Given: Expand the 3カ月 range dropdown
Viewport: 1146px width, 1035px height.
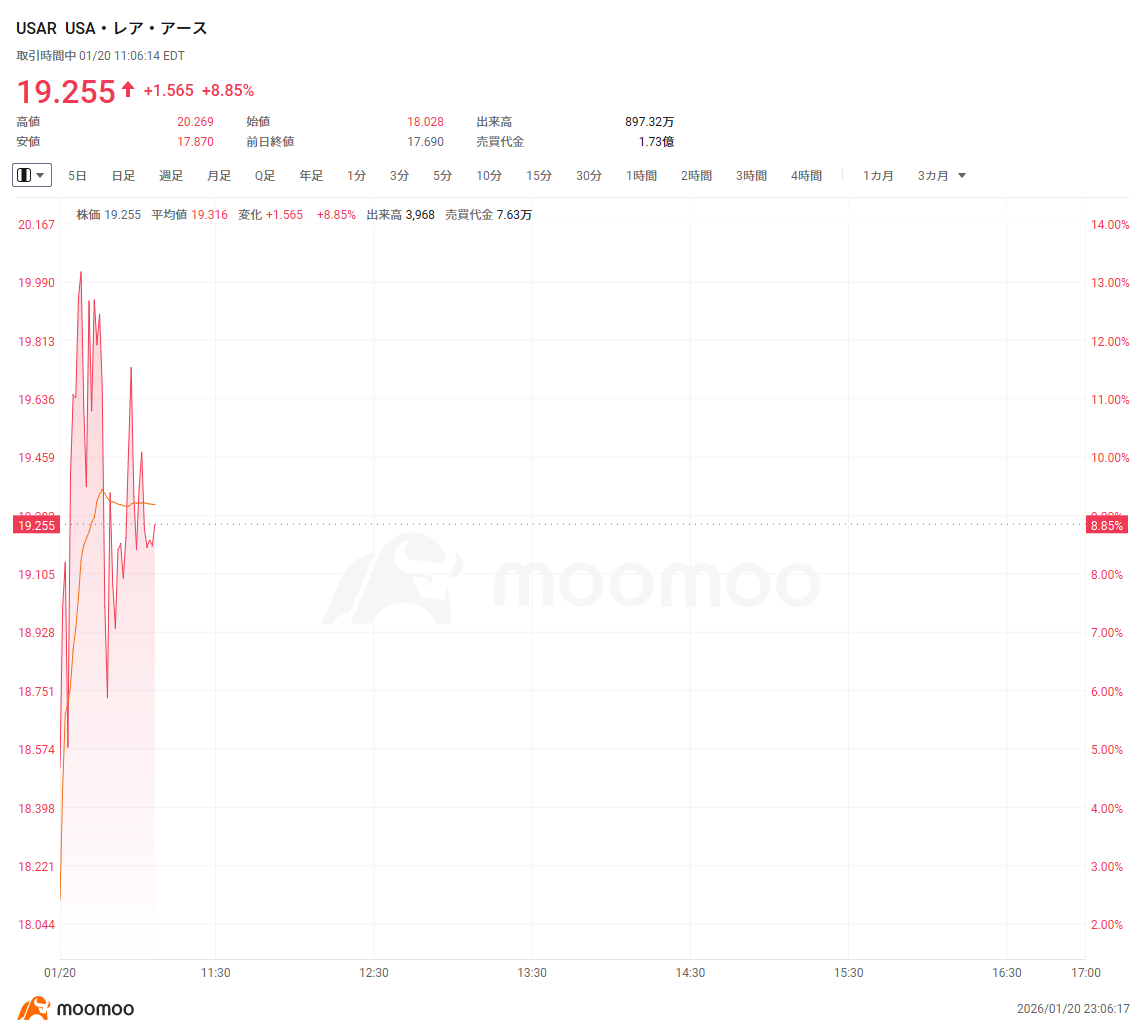Looking at the screenshot, I should 942,176.
